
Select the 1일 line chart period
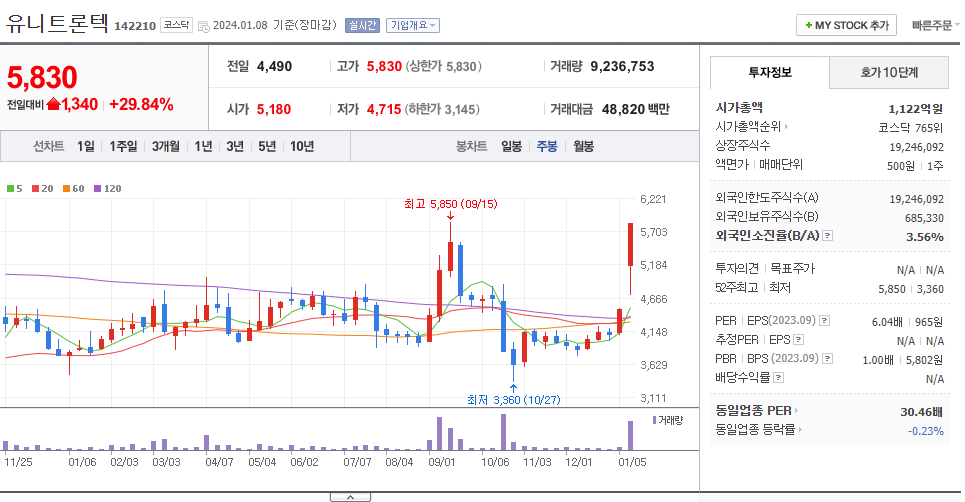point(86,146)
